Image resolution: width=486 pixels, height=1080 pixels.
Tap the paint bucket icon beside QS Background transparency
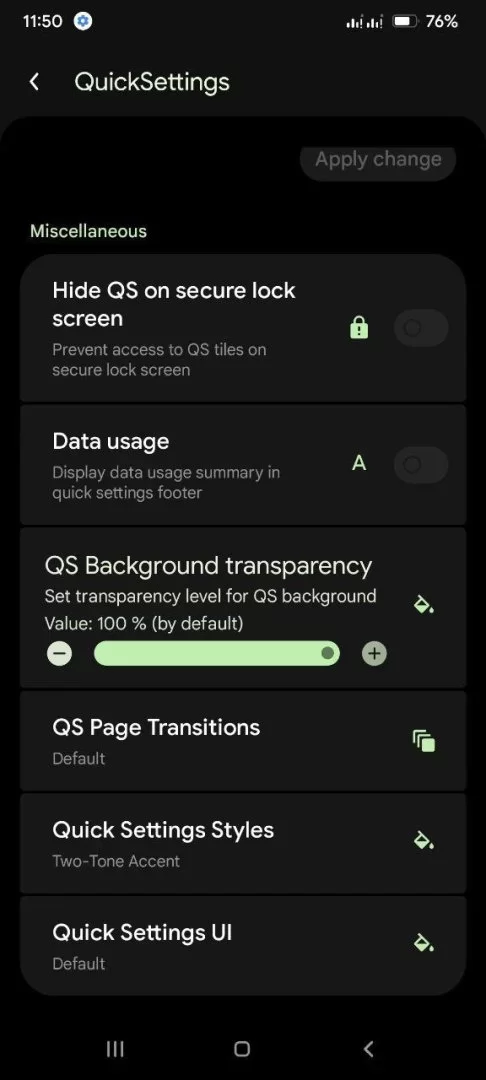pyautogui.click(x=423, y=605)
